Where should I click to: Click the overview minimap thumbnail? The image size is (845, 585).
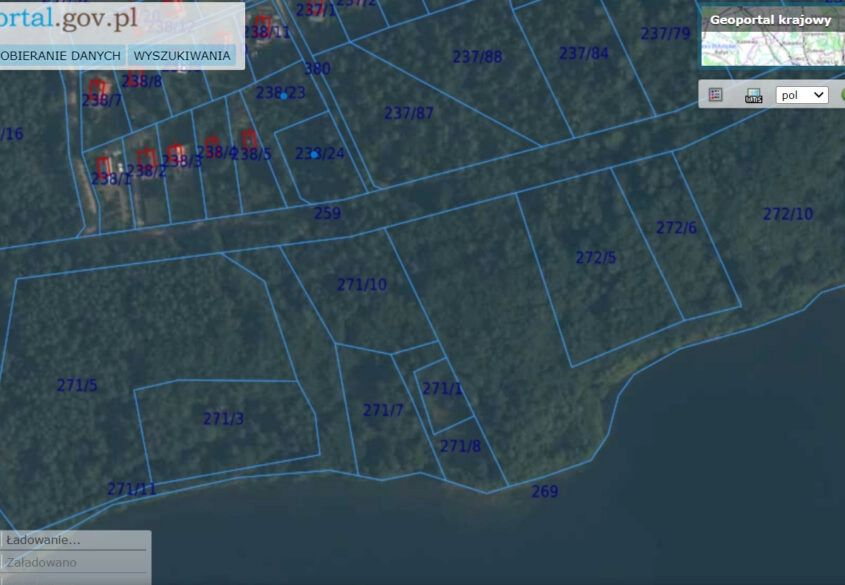click(x=770, y=50)
